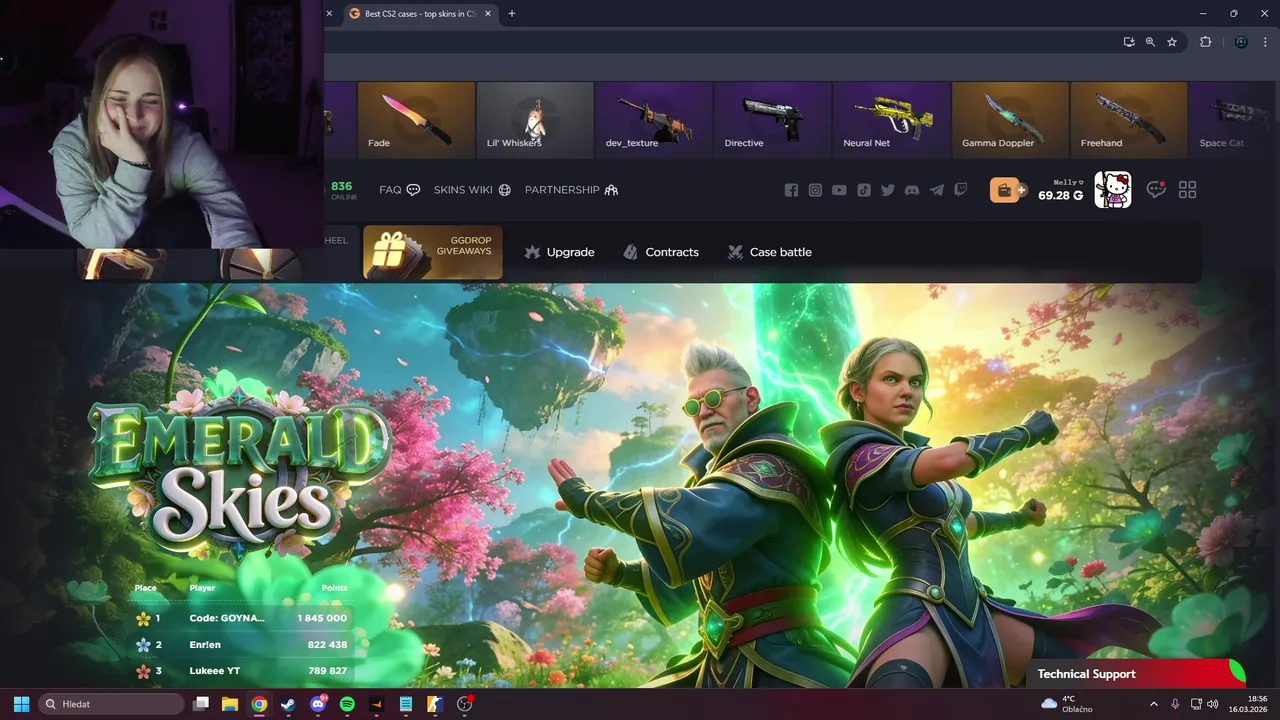The width and height of the screenshot is (1280, 720).
Task: Click the 1 845 000 points value
Action: (x=322, y=618)
